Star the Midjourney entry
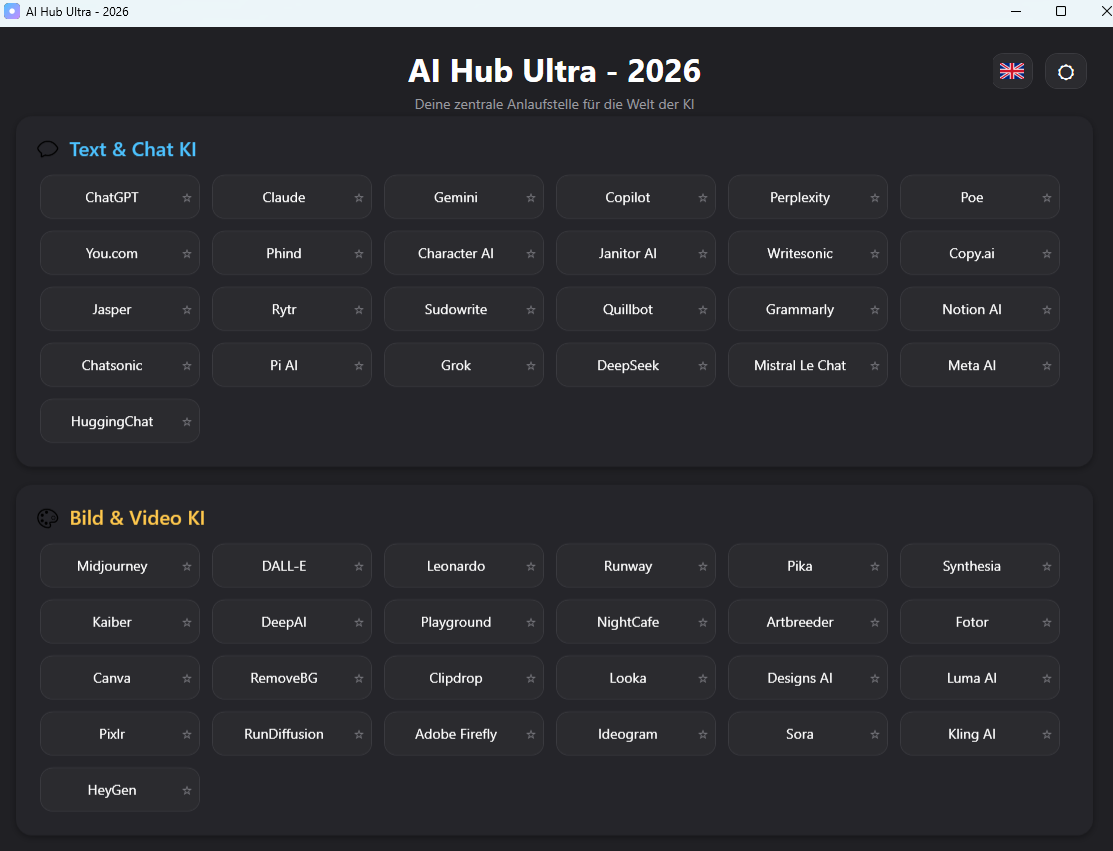The image size is (1113, 851). pyautogui.click(x=187, y=566)
